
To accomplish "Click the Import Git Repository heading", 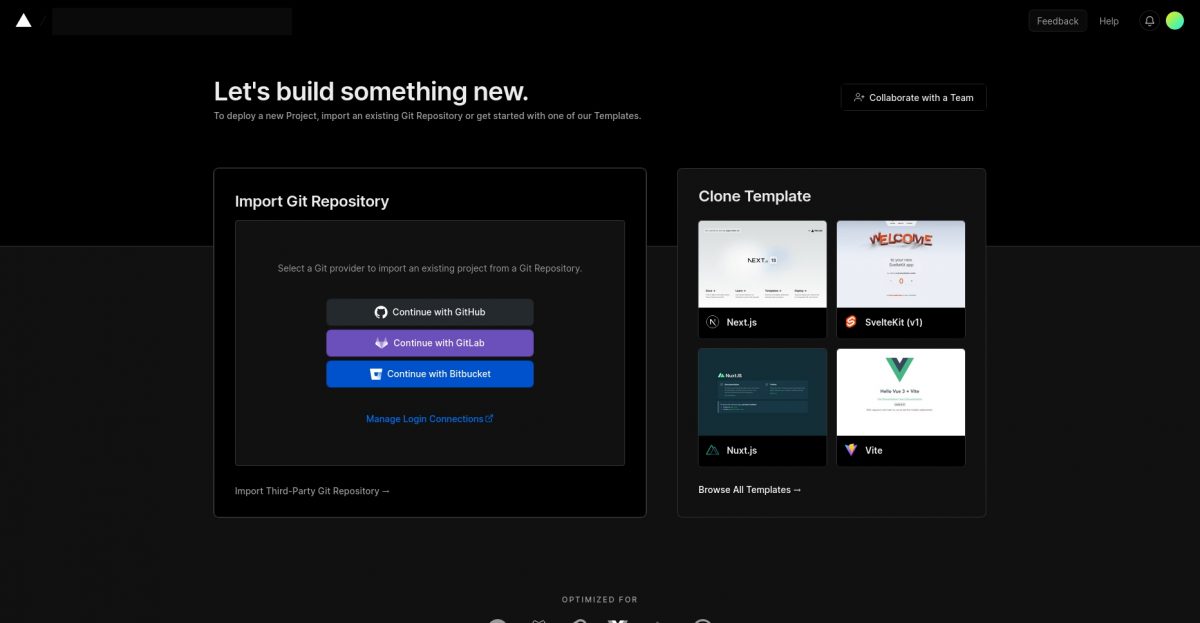I will (x=312, y=201).
